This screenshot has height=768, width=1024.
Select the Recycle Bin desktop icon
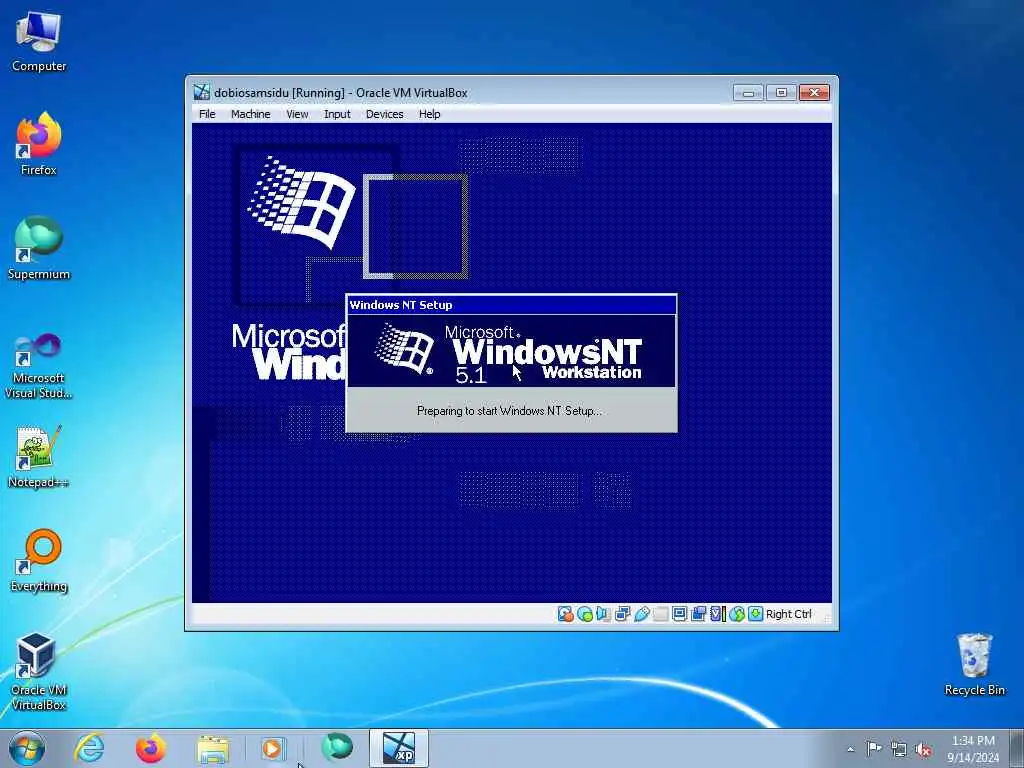[x=974, y=664]
